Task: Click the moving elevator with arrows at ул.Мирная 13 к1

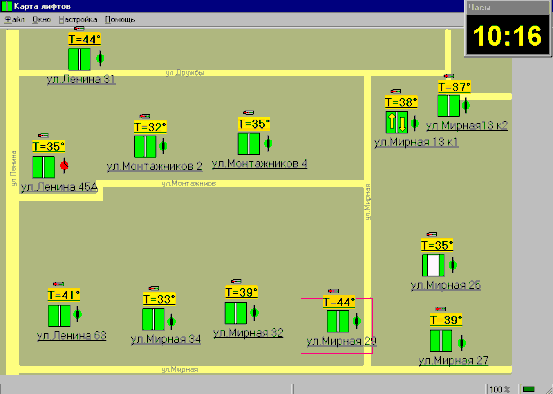Action: tap(397, 122)
